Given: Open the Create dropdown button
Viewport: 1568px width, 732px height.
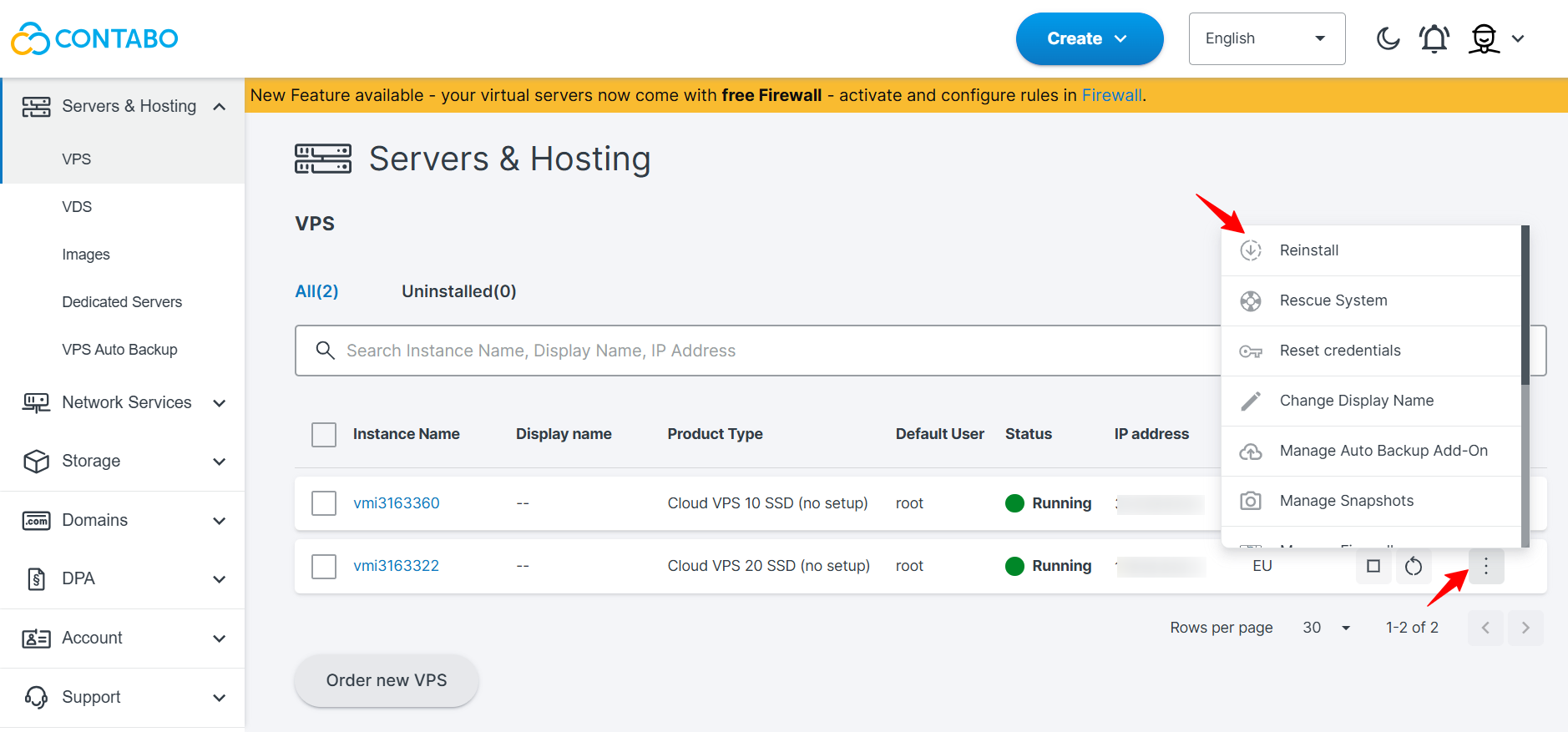Looking at the screenshot, I should point(1090,38).
